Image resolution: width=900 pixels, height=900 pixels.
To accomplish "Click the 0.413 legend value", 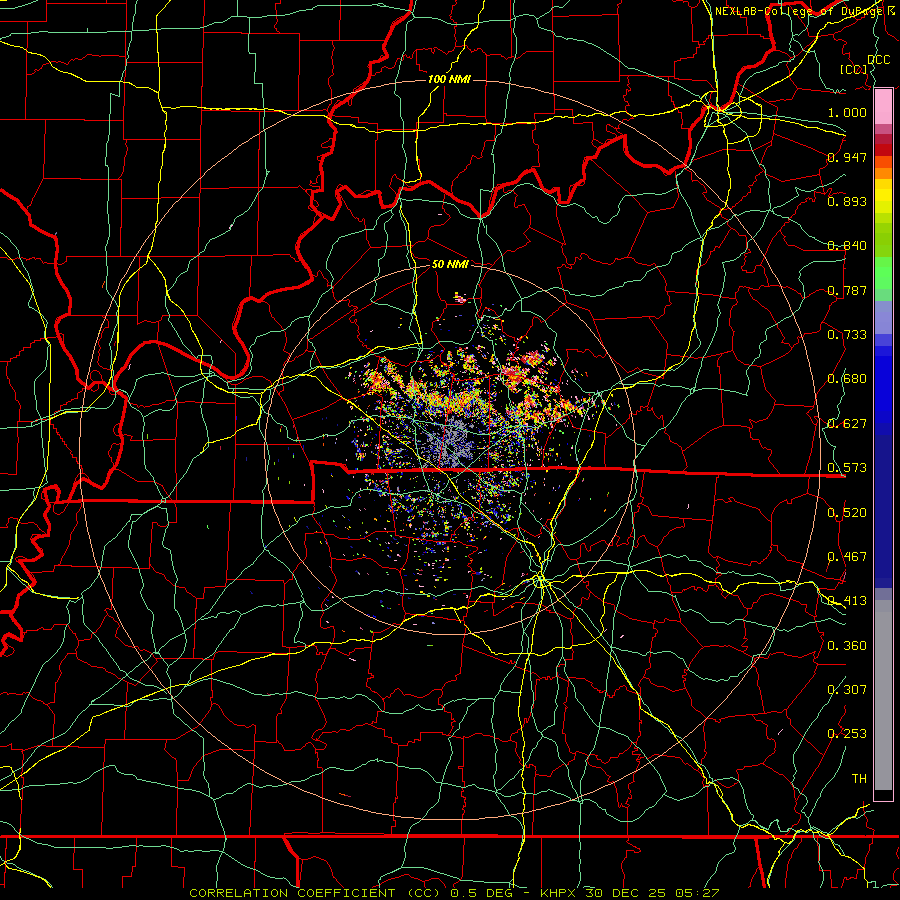I will pos(847,601).
